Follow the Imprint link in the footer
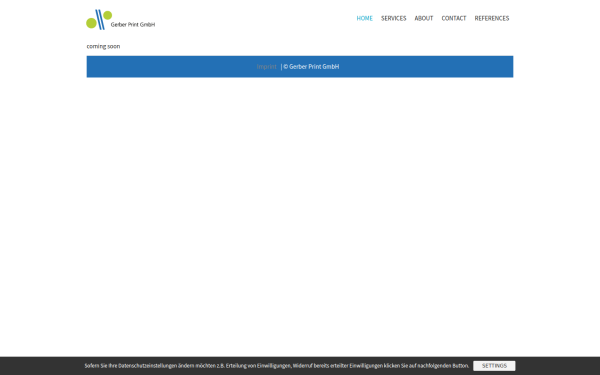 [266, 67]
